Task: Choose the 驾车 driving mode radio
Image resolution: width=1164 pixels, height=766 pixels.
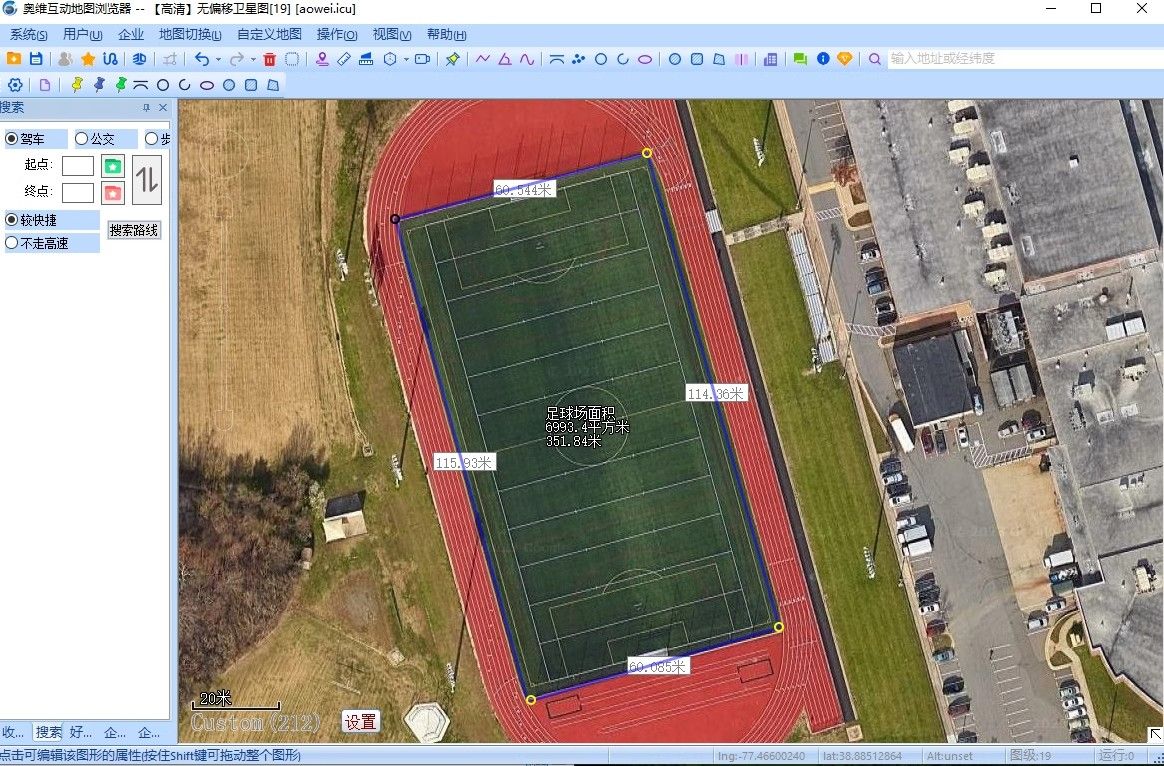Action: click(x=12, y=139)
